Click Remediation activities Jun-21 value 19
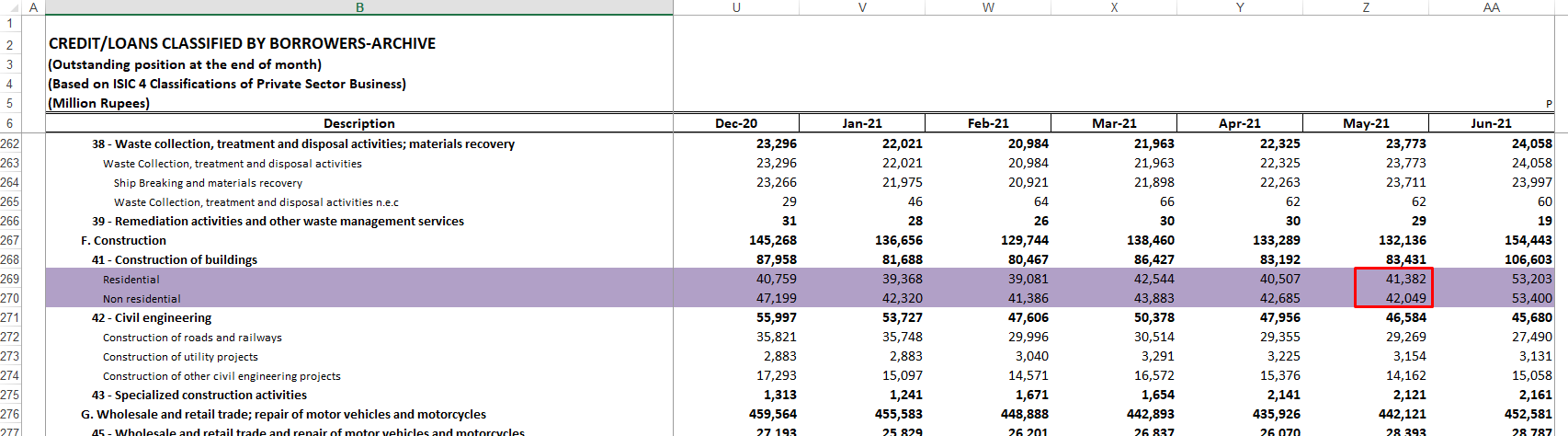The height and width of the screenshot is (436, 1568). 1545,221
